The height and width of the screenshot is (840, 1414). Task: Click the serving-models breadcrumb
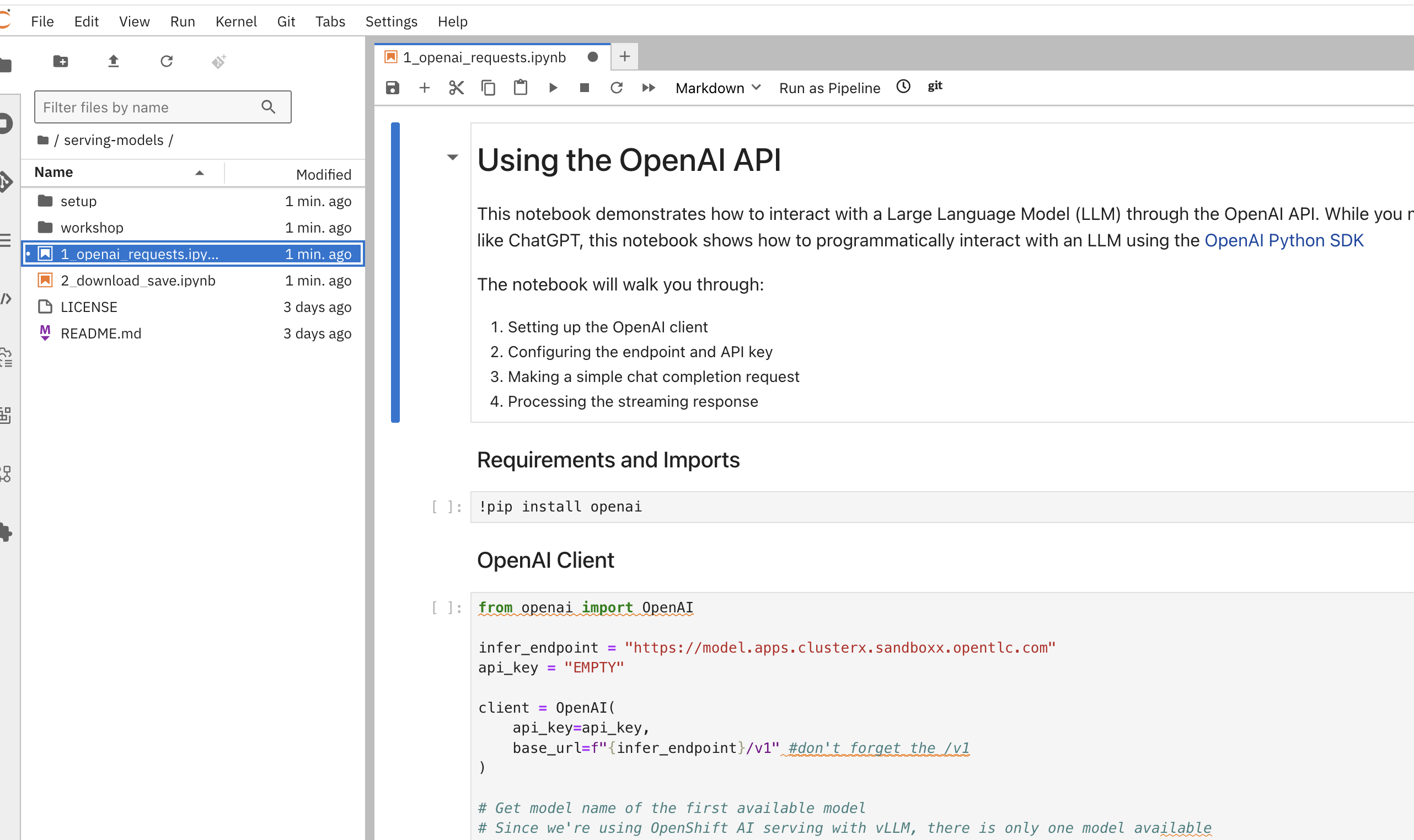coord(113,140)
